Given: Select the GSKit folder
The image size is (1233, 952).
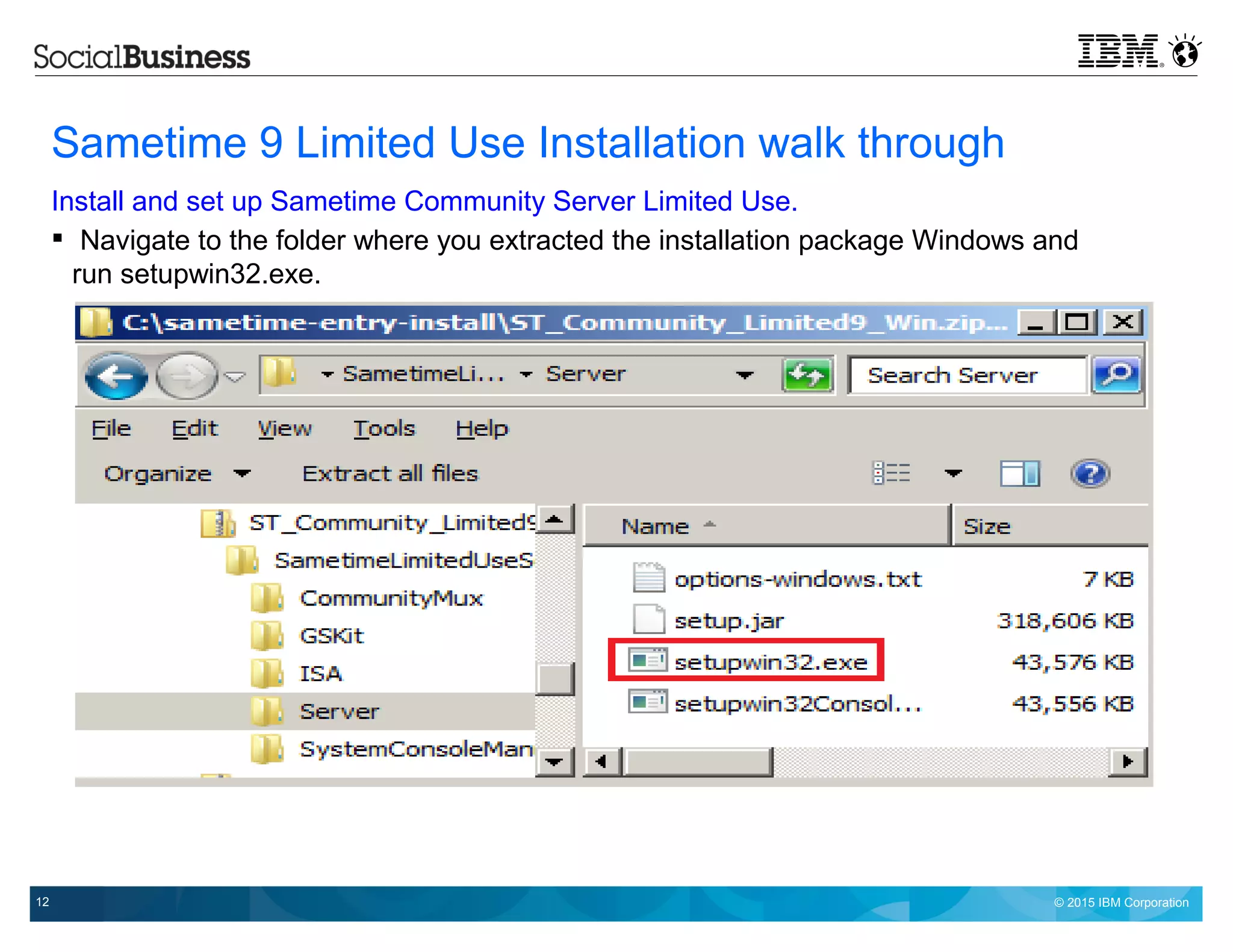Looking at the screenshot, I should point(308,636).
